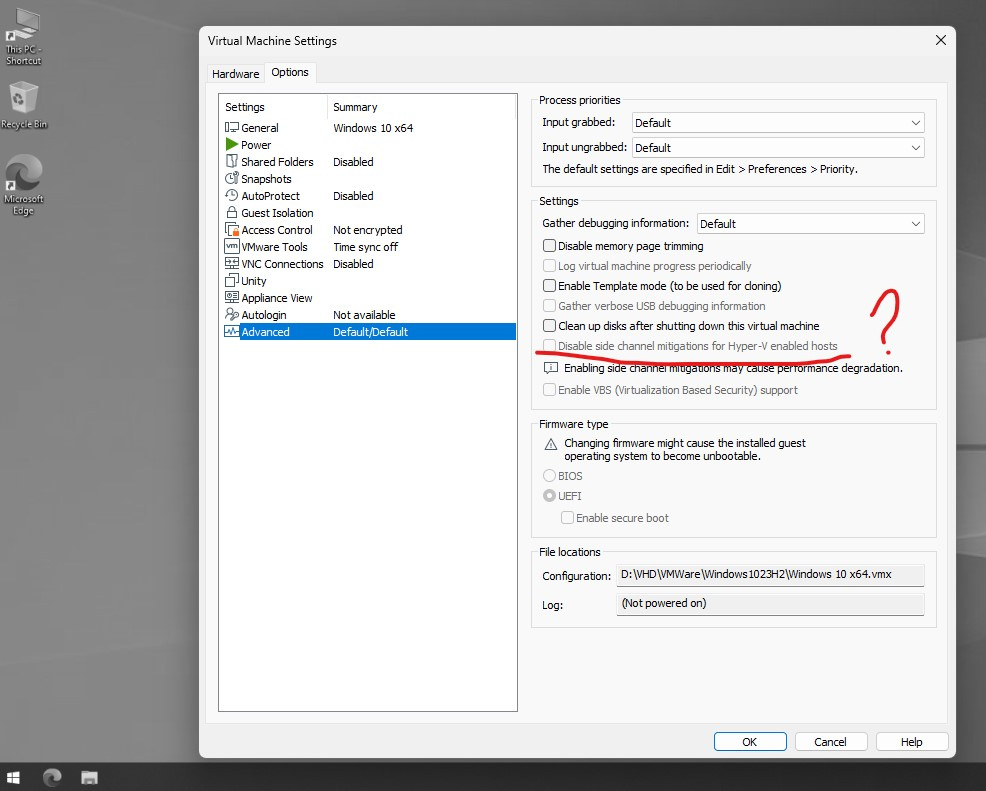This screenshot has width=986, height=791.
Task: Toggle Gather verbose USB debugging information
Action: (549, 306)
